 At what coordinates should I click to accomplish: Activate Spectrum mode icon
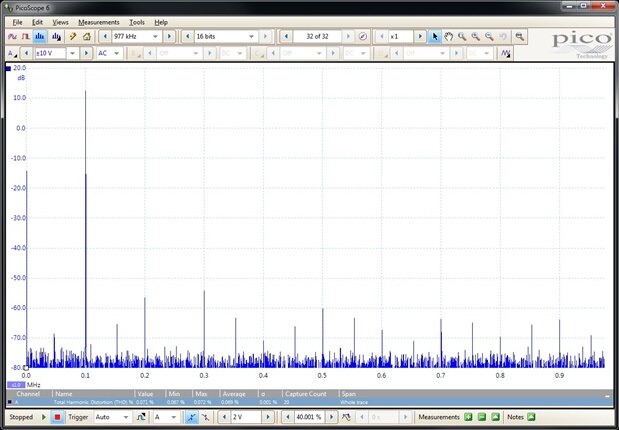(41, 36)
